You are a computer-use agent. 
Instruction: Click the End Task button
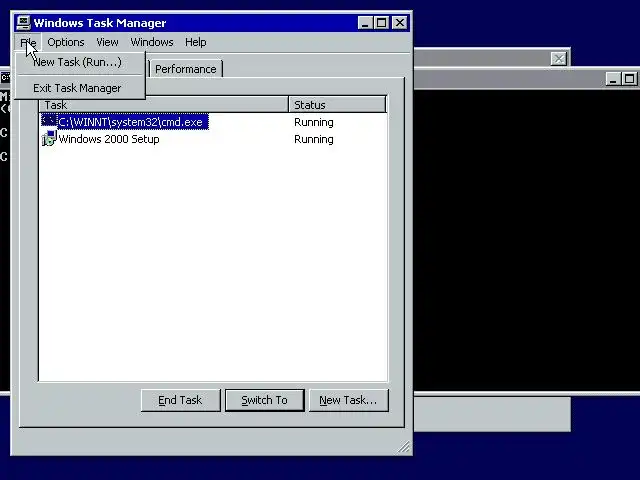point(180,400)
